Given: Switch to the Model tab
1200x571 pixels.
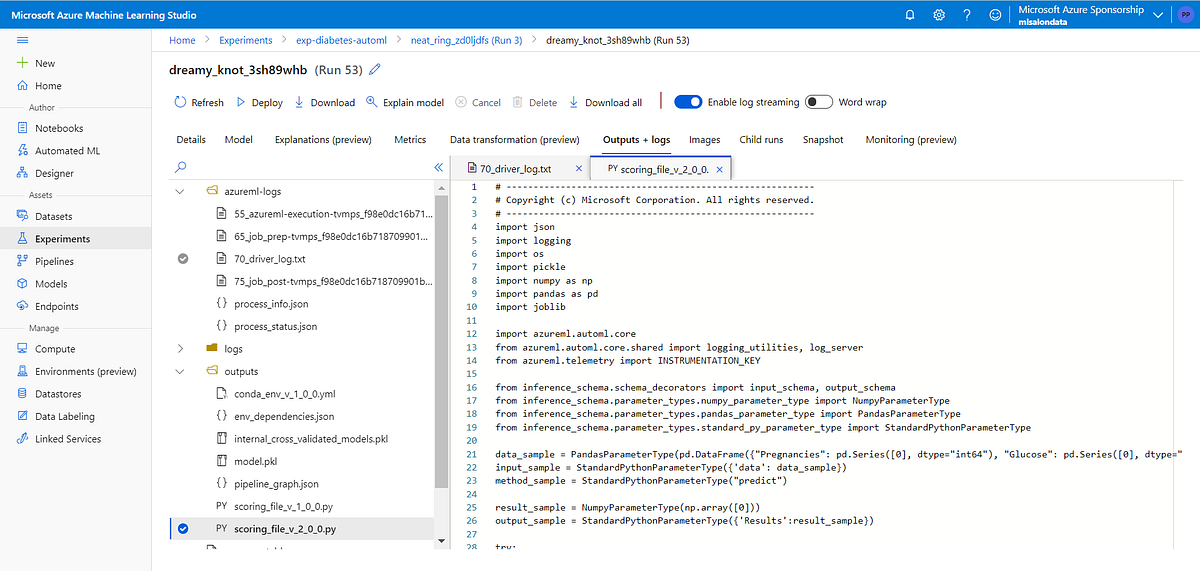Looking at the screenshot, I should (x=239, y=140).
